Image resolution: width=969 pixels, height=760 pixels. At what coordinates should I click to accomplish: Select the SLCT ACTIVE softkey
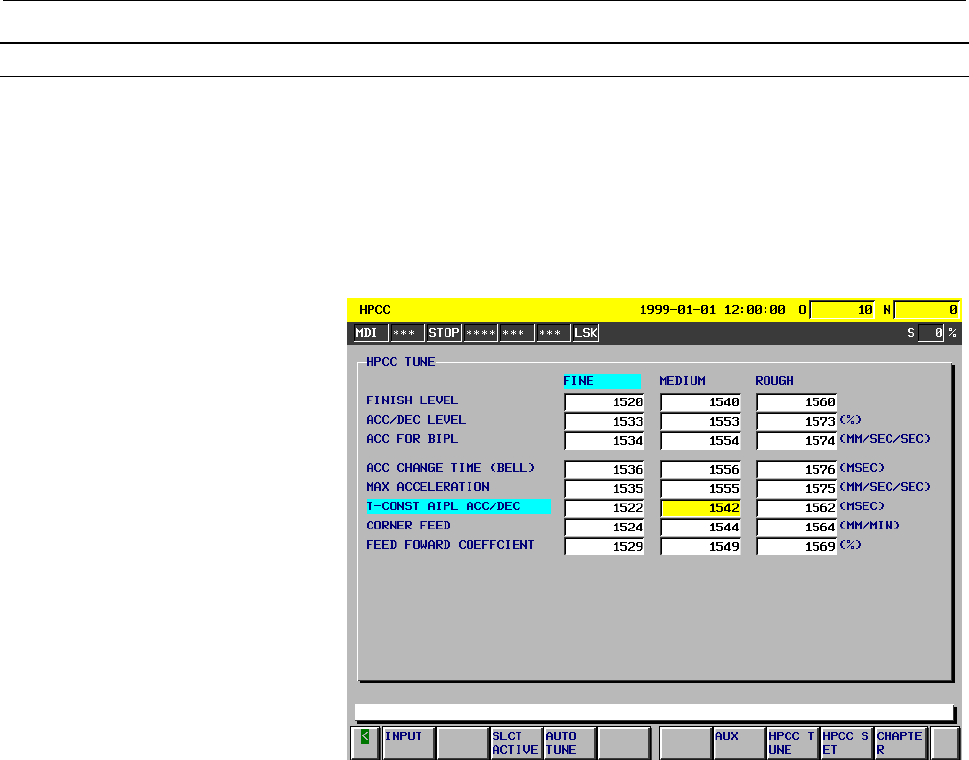pos(515,743)
